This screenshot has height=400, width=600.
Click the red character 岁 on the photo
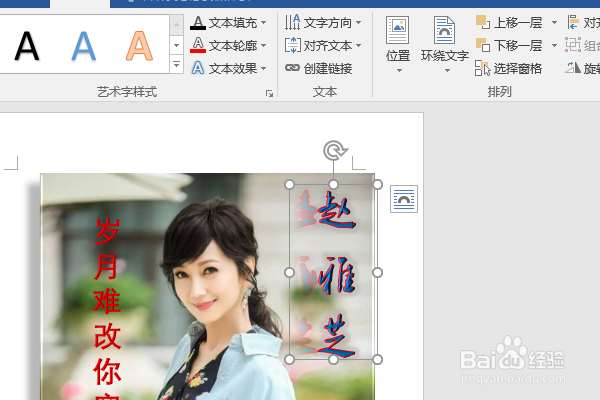[108, 232]
